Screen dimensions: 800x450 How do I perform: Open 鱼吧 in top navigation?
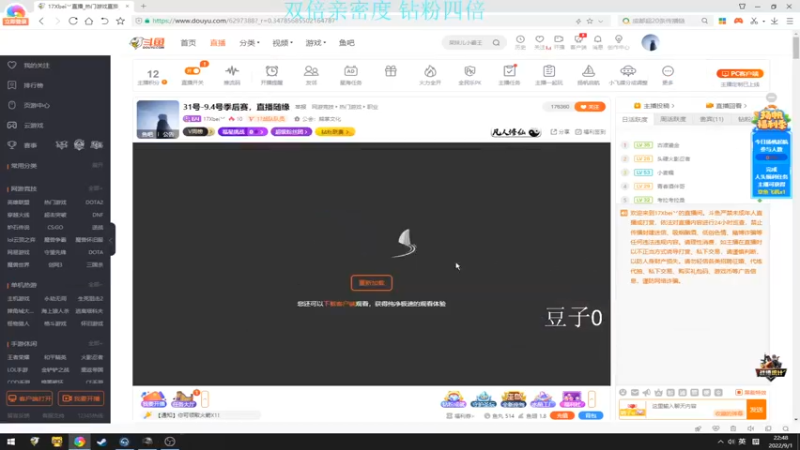tap(346, 43)
